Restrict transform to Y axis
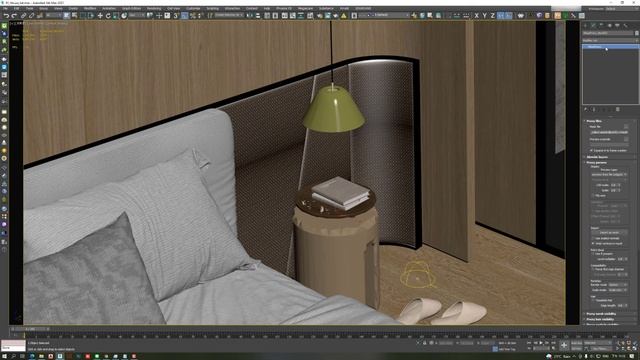Viewport: 640px width, 360px height. (x=484, y=16)
